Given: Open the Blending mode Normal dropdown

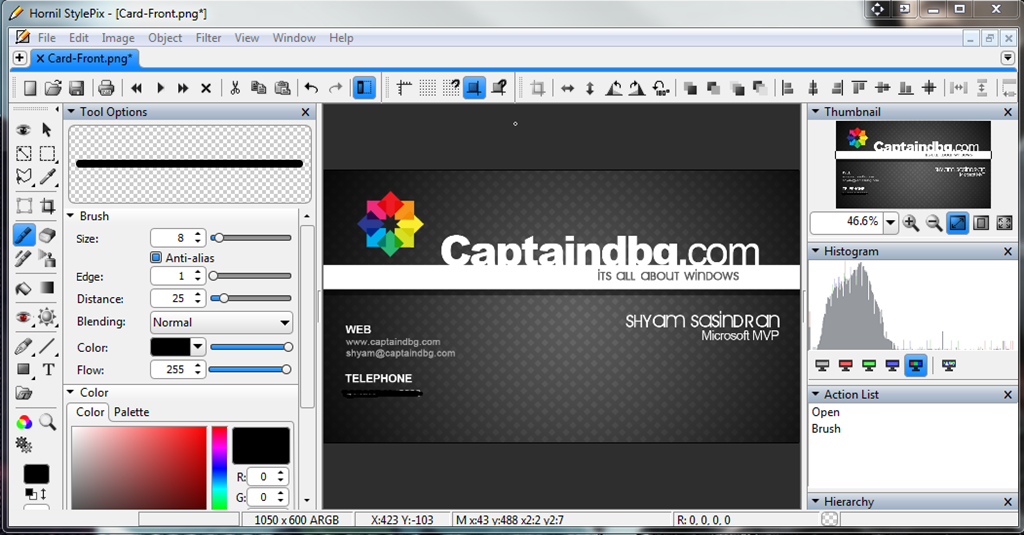Looking at the screenshot, I should pyautogui.click(x=221, y=322).
